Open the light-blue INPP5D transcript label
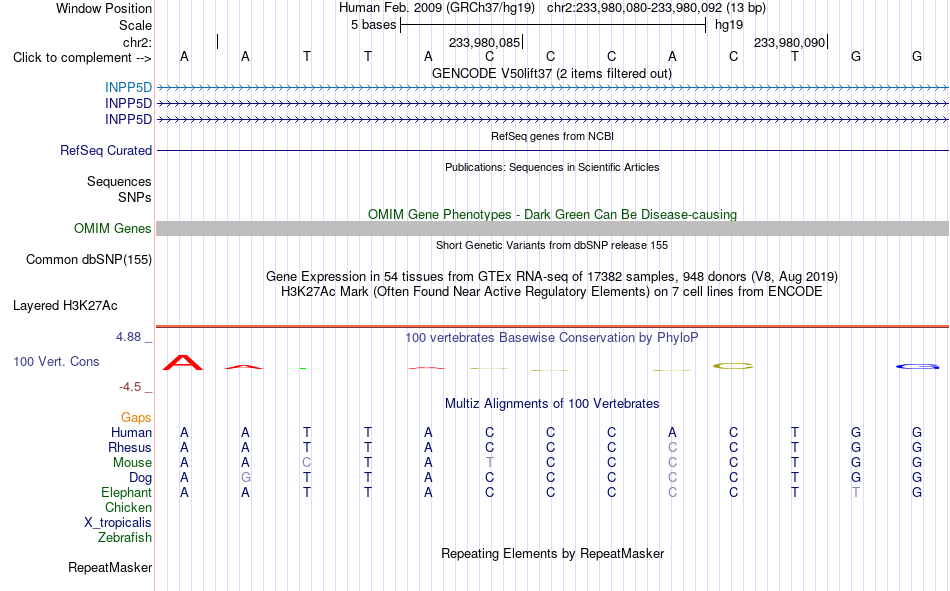 (128, 87)
